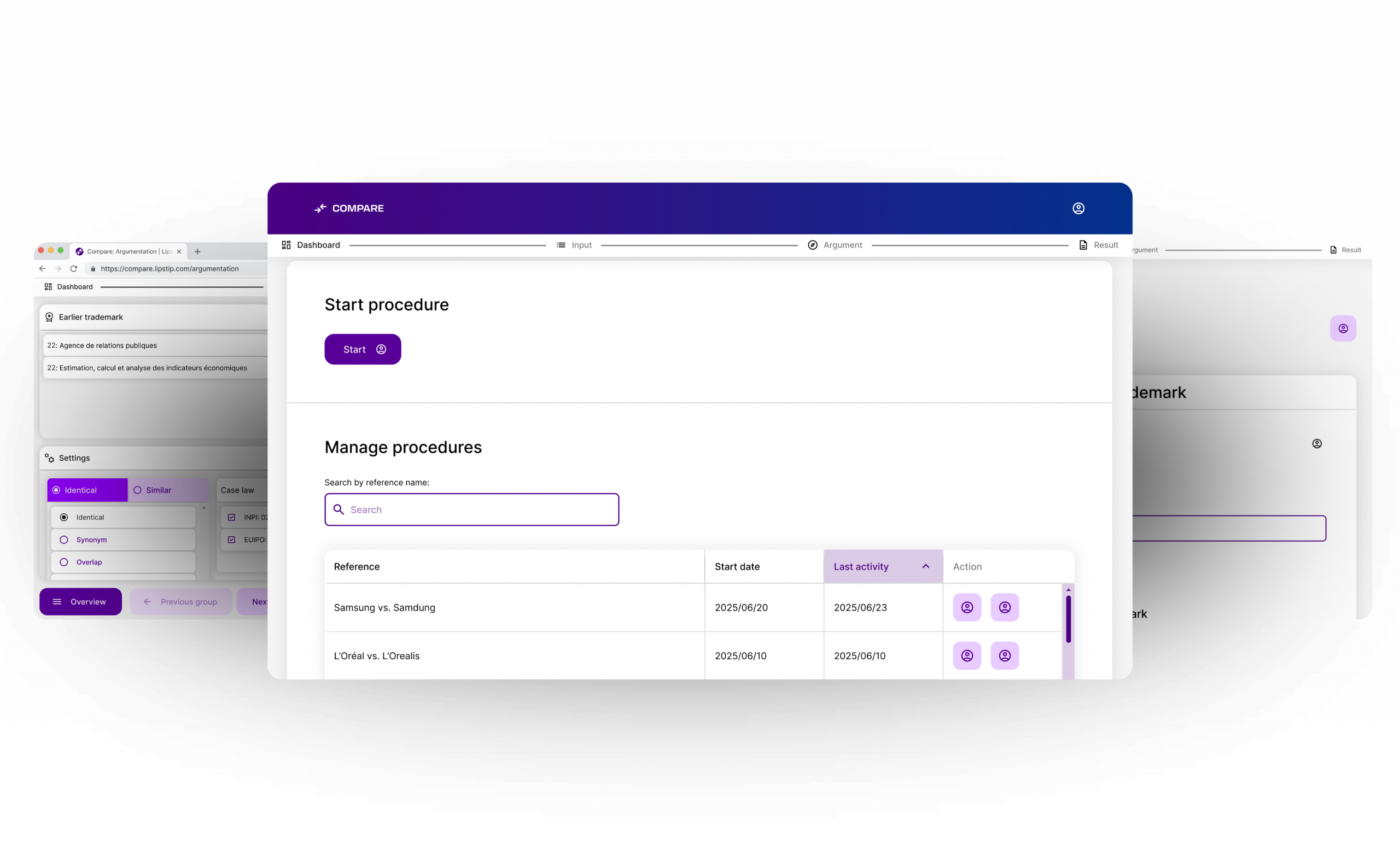This screenshot has width=1400, height=862.
Task: Click the profile icon in Compare header
Action: [x=1078, y=208]
